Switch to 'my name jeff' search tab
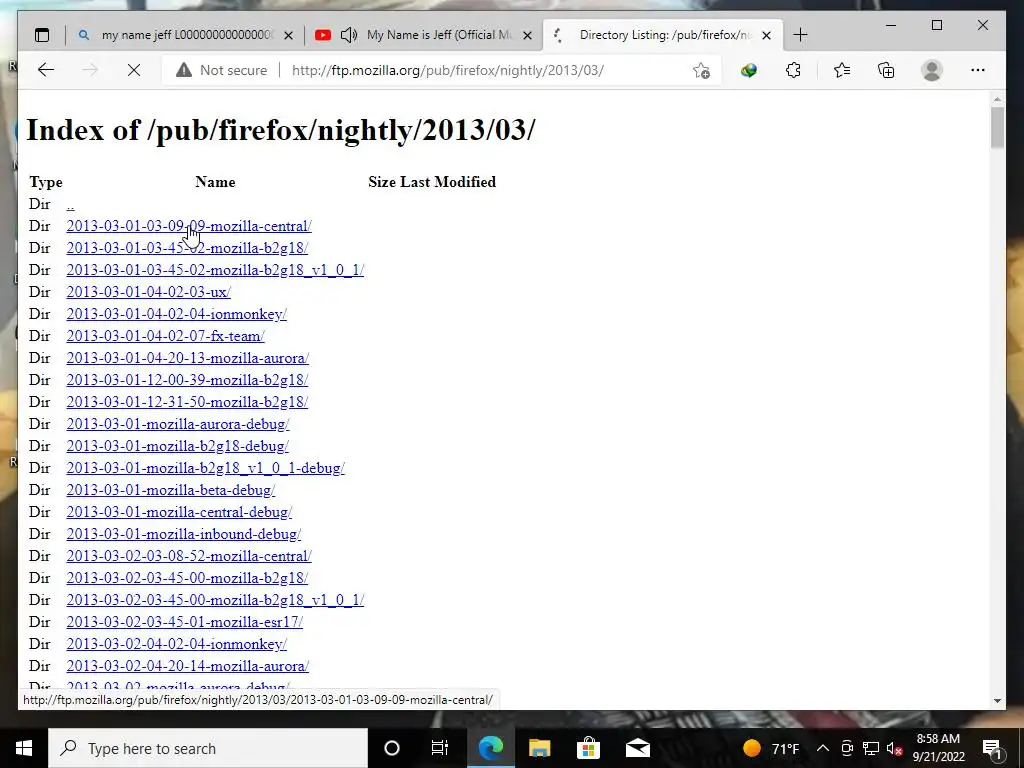This screenshot has height=768, width=1024. point(186,35)
